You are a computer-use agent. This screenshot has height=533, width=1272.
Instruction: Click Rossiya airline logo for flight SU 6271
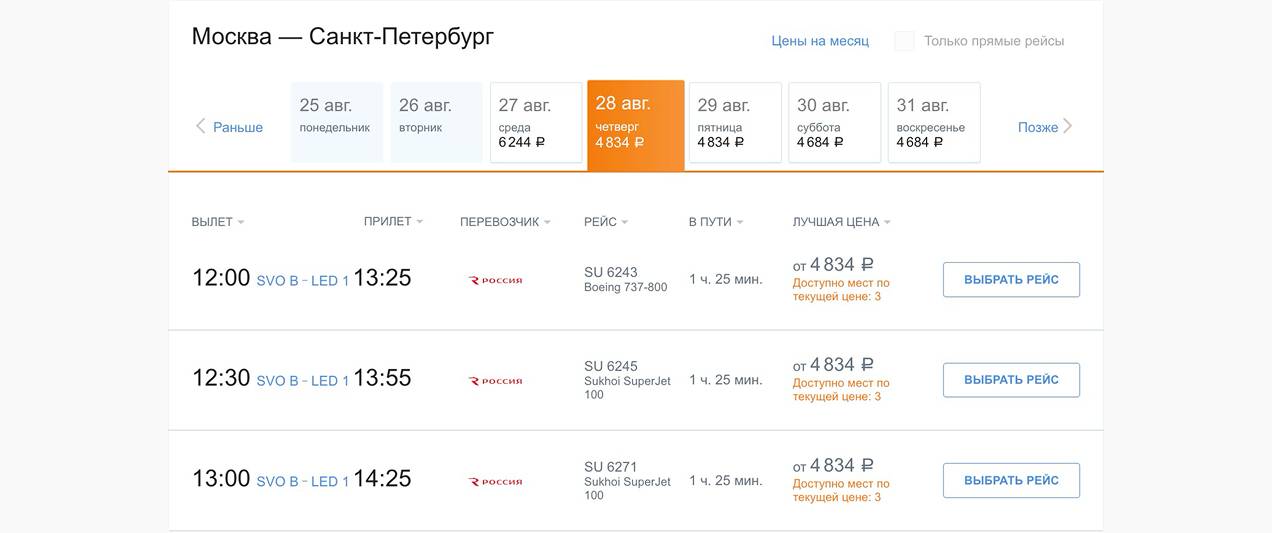pos(496,482)
